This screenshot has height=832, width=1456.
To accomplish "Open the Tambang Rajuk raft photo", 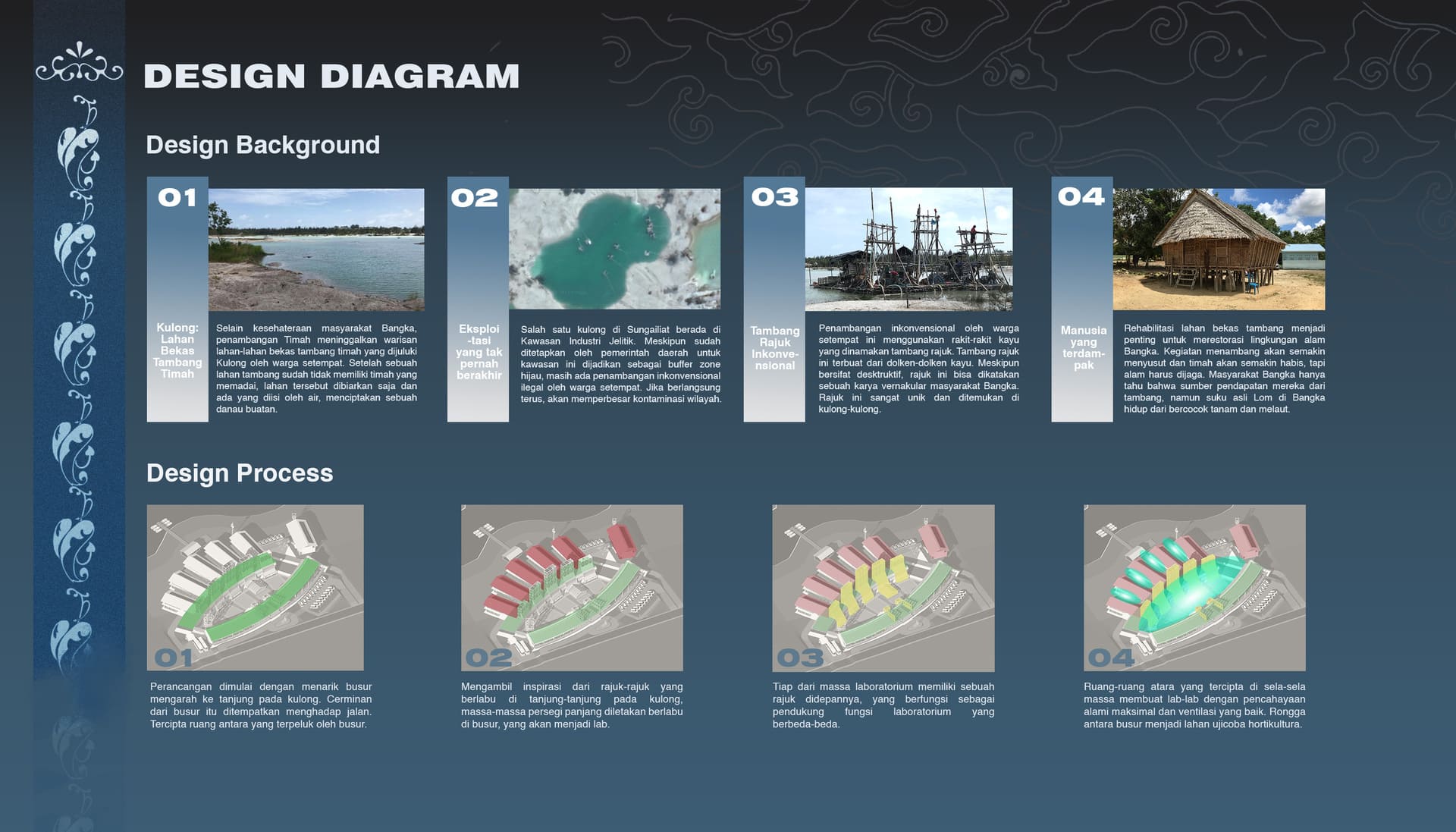I will (x=908, y=250).
